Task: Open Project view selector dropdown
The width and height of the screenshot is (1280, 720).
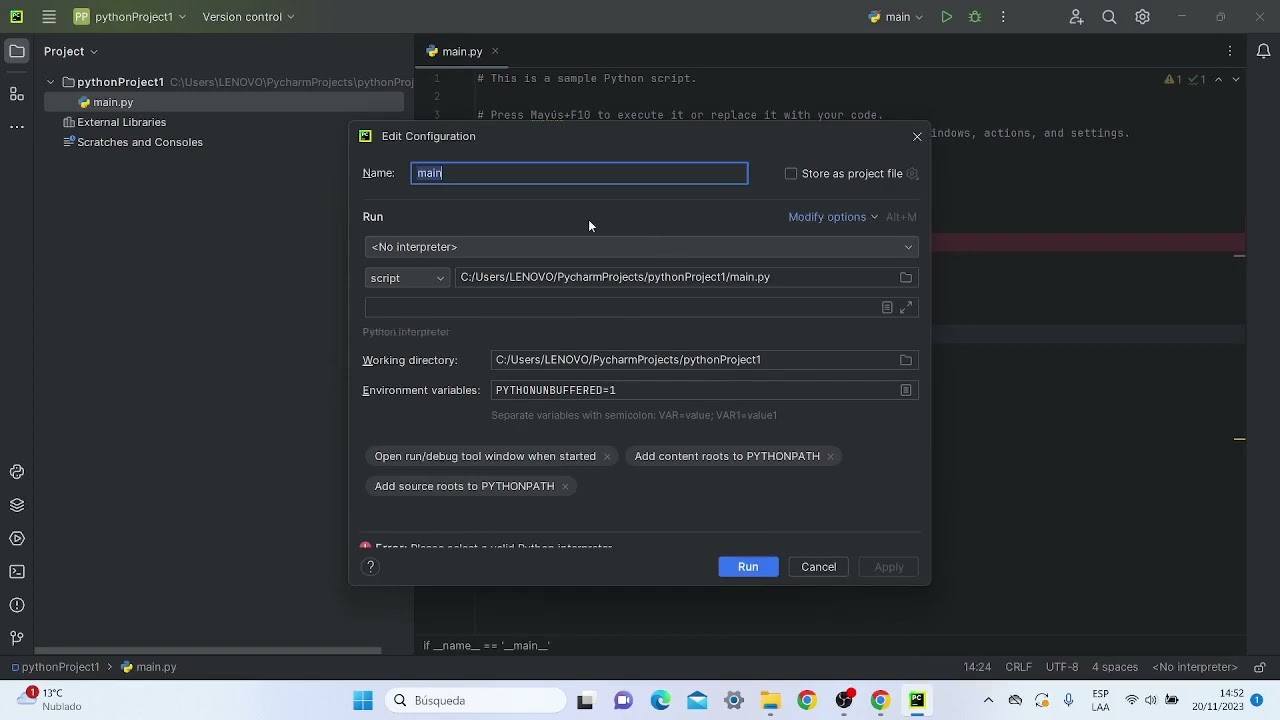Action: pyautogui.click(x=71, y=51)
